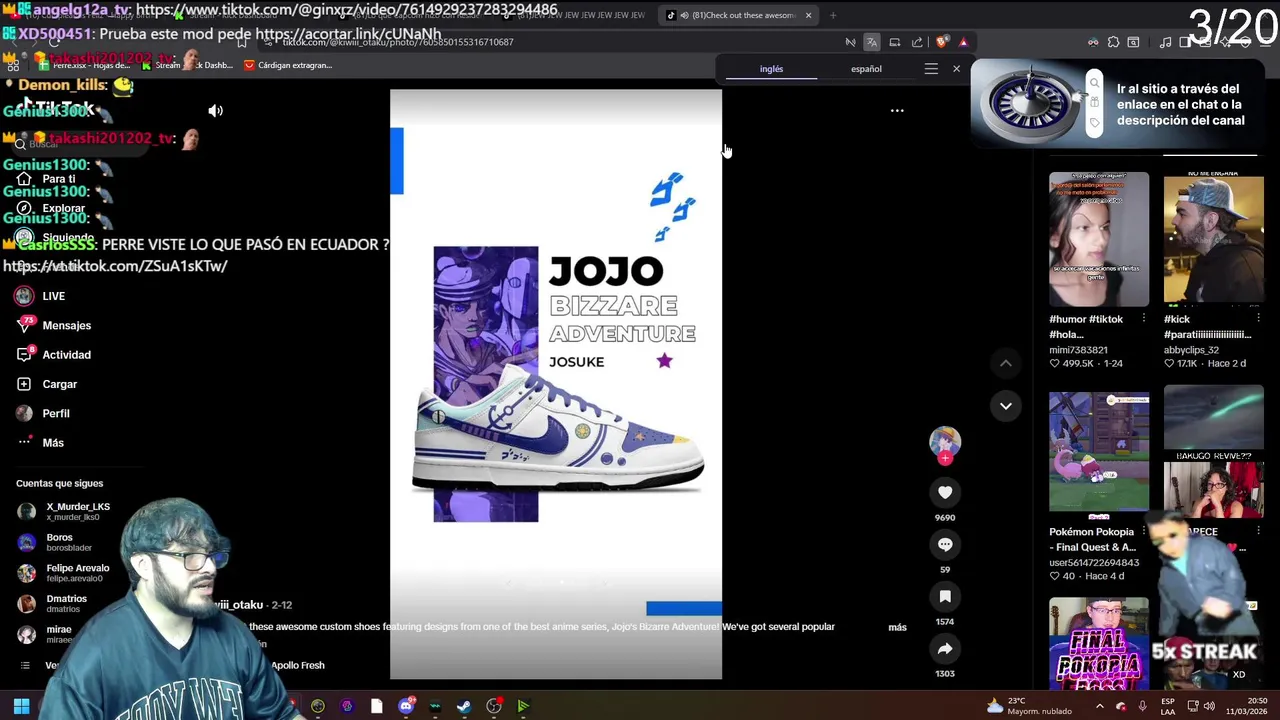The width and height of the screenshot is (1280, 720).
Task: Click the roulette ad banner
Action: [1119, 104]
